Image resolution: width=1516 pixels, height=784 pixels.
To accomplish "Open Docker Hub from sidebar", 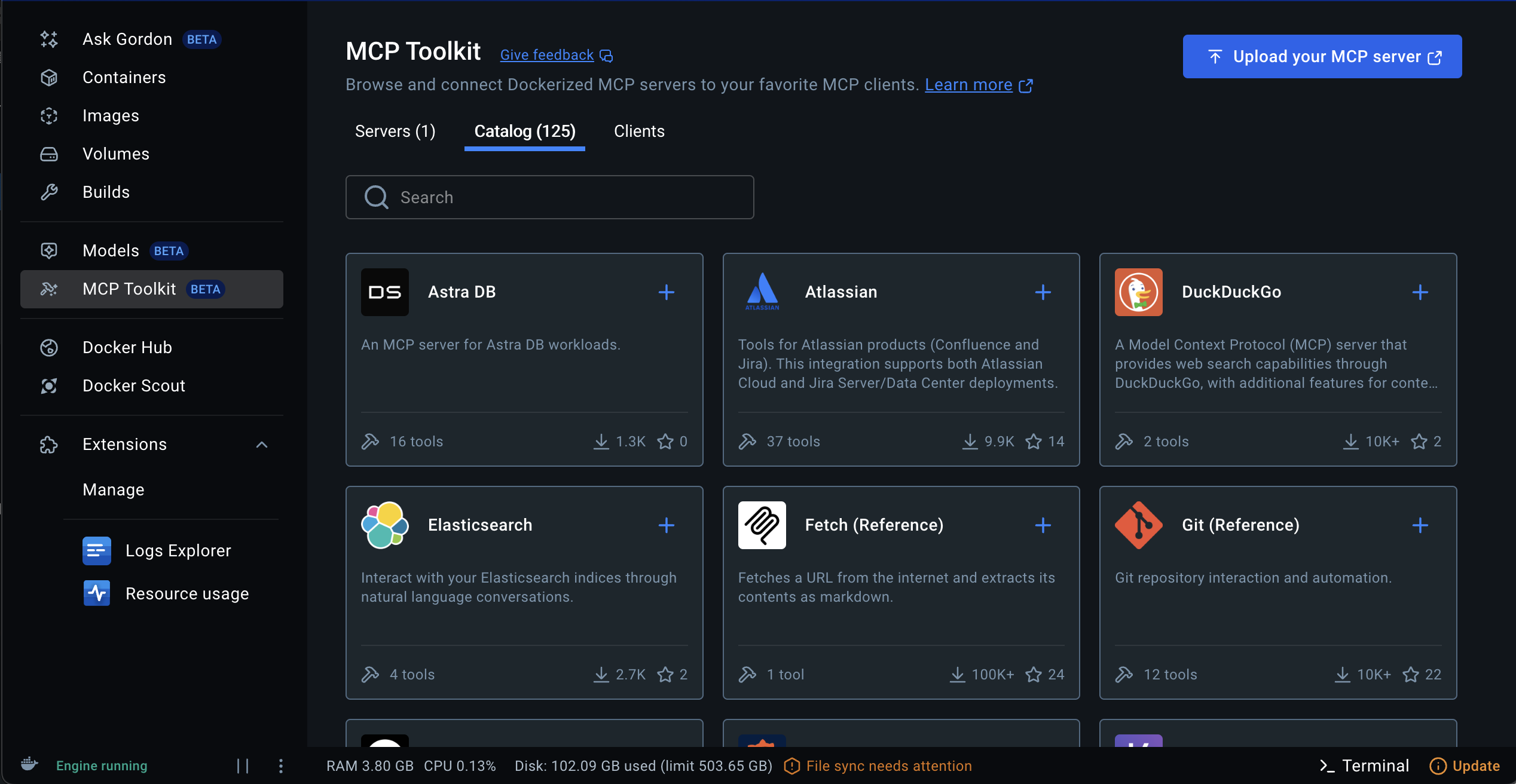I will click(x=151, y=348).
